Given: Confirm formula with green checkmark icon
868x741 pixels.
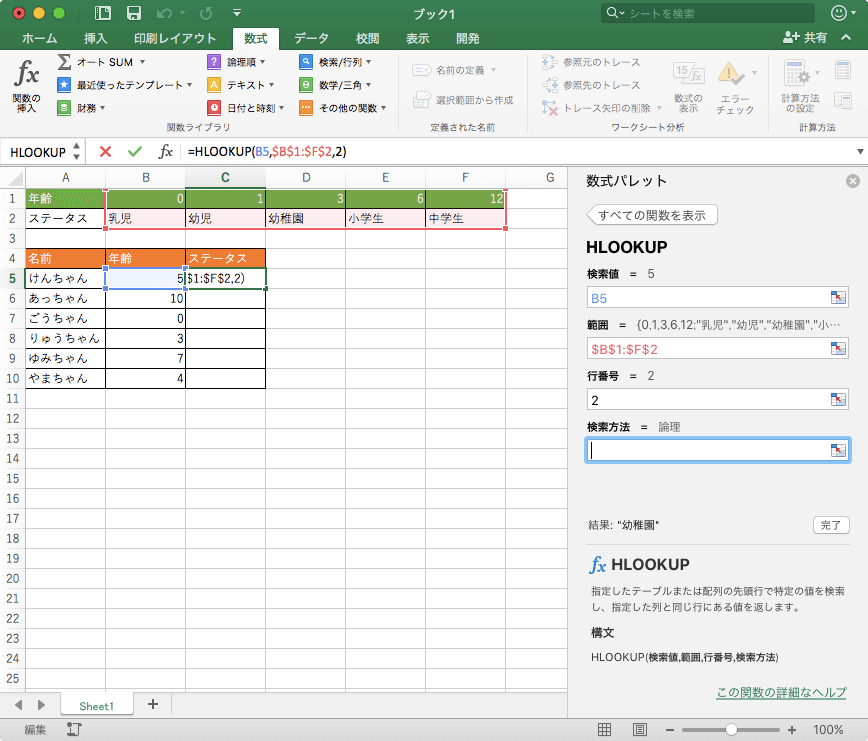Looking at the screenshot, I should pos(135,152).
